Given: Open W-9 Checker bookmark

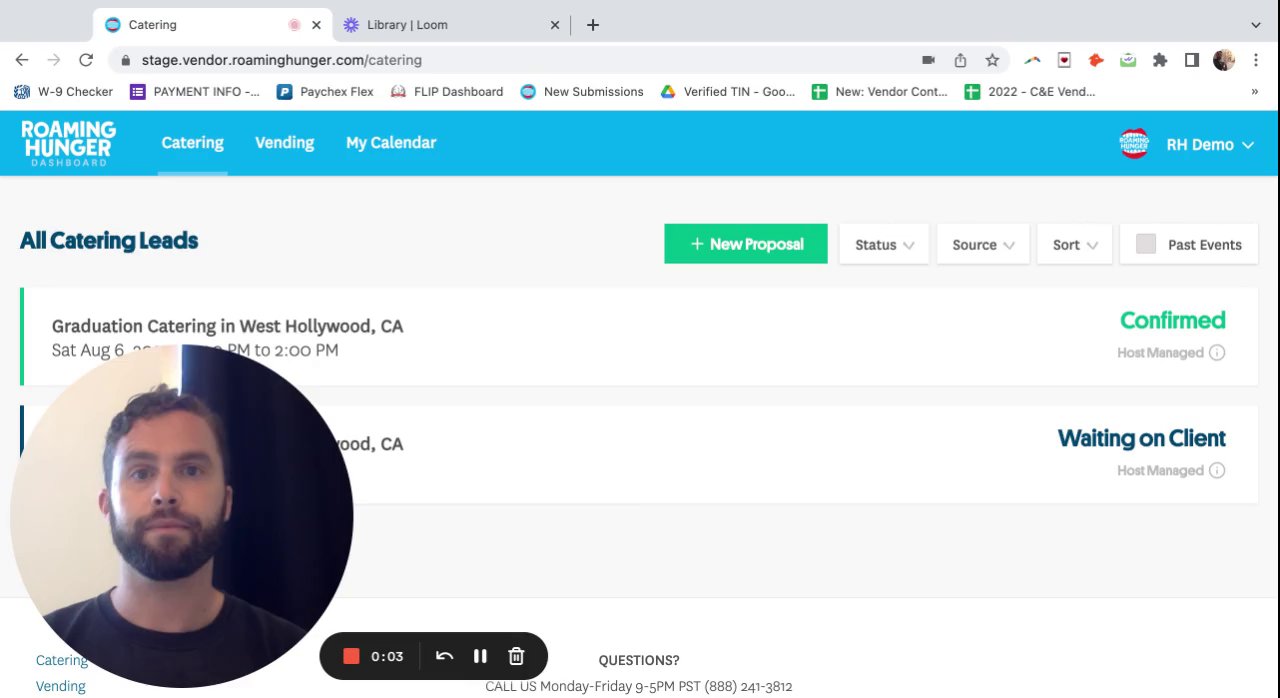Looking at the screenshot, I should tap(63, 91).
